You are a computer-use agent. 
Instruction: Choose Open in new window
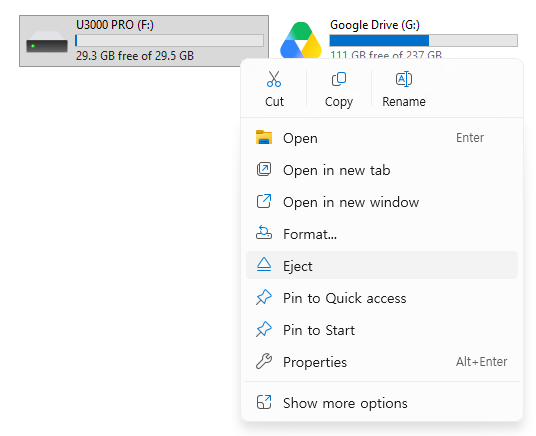[x=382, y=202]
